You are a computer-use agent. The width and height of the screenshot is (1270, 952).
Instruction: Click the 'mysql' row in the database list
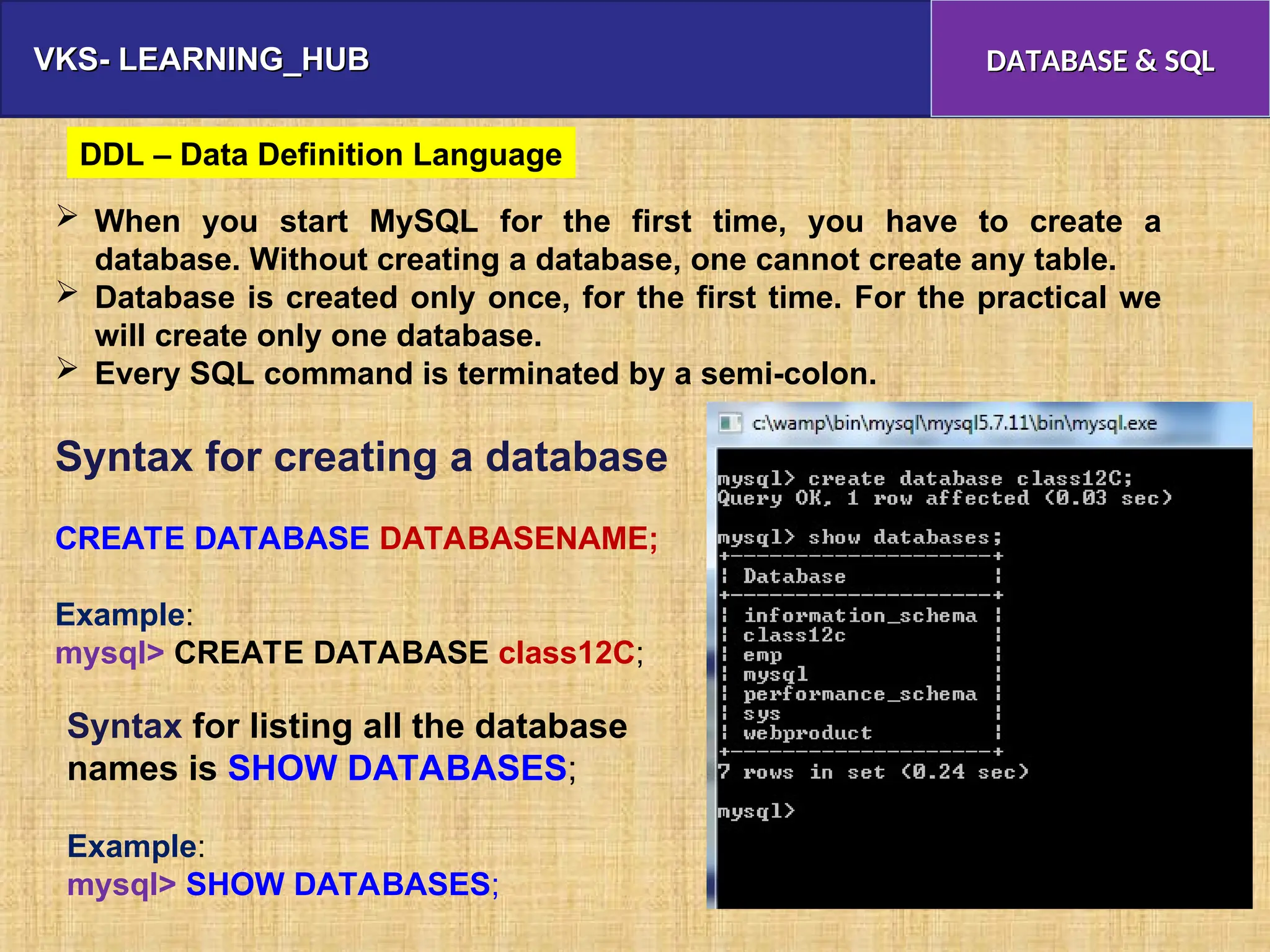(x=775, y=674)
